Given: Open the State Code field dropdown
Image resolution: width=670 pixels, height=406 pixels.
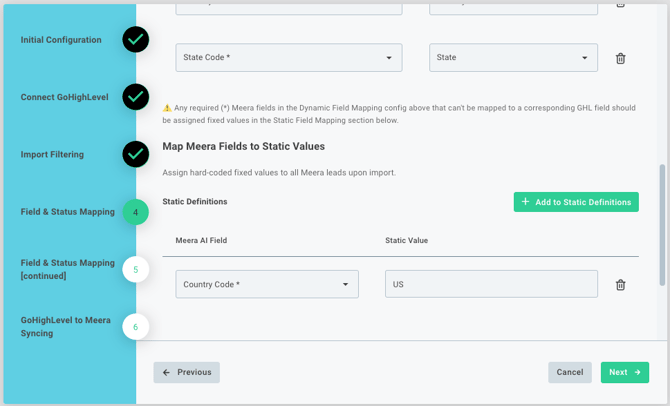Looking at the screenshot, I should tap(288, 57).
